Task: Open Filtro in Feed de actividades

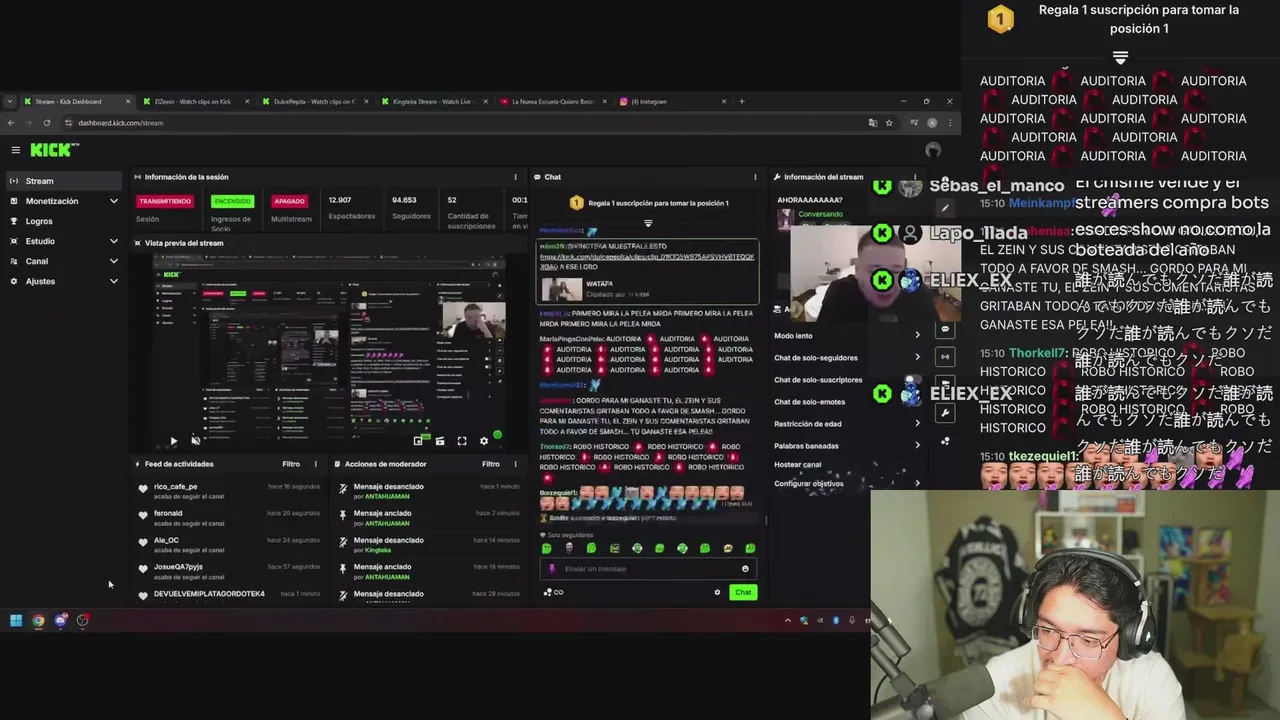Action: pos(291,464)
